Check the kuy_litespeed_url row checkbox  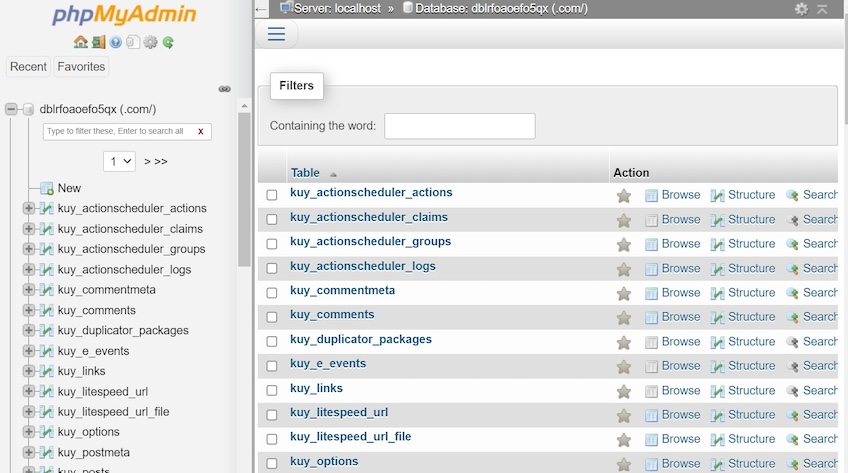(x=272, y=415)
